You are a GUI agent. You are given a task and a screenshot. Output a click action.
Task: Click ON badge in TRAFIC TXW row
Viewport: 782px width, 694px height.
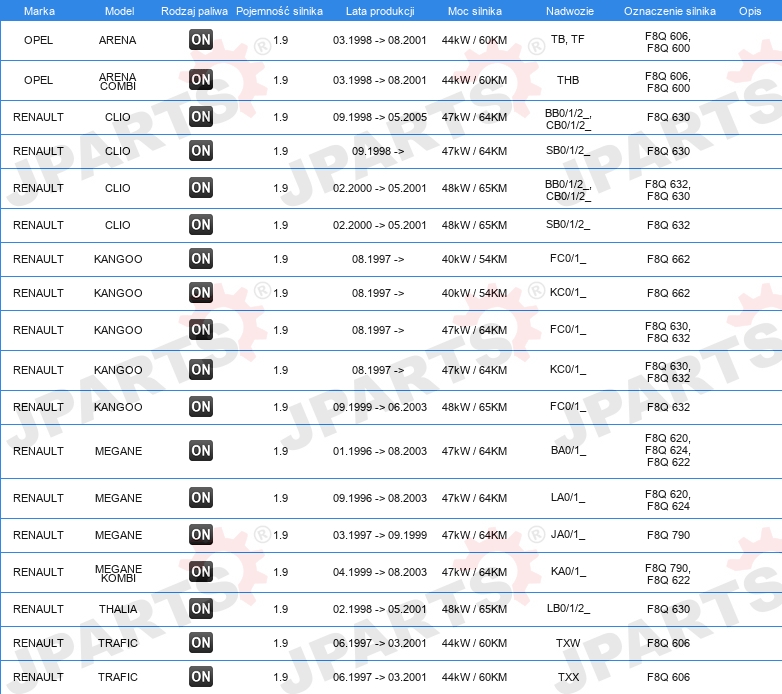click(201, 643)
